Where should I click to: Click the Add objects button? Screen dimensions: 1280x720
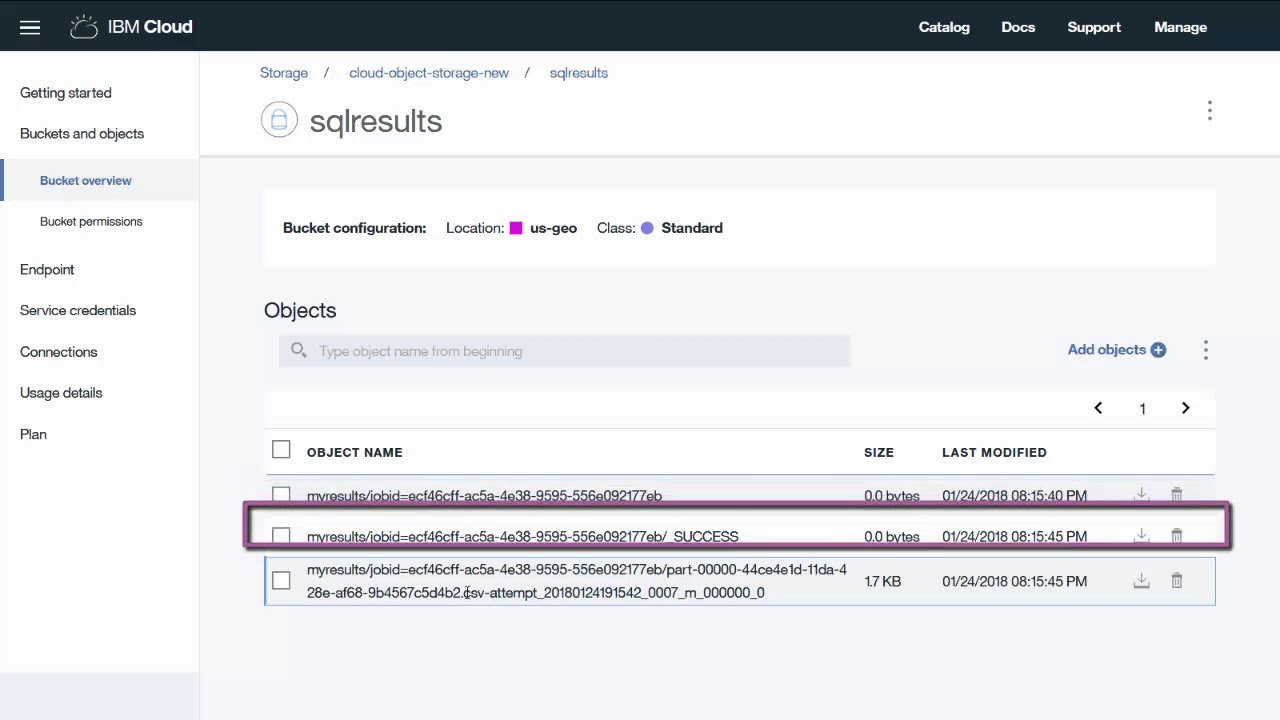pyautogui.click(x=1116, y=350)
